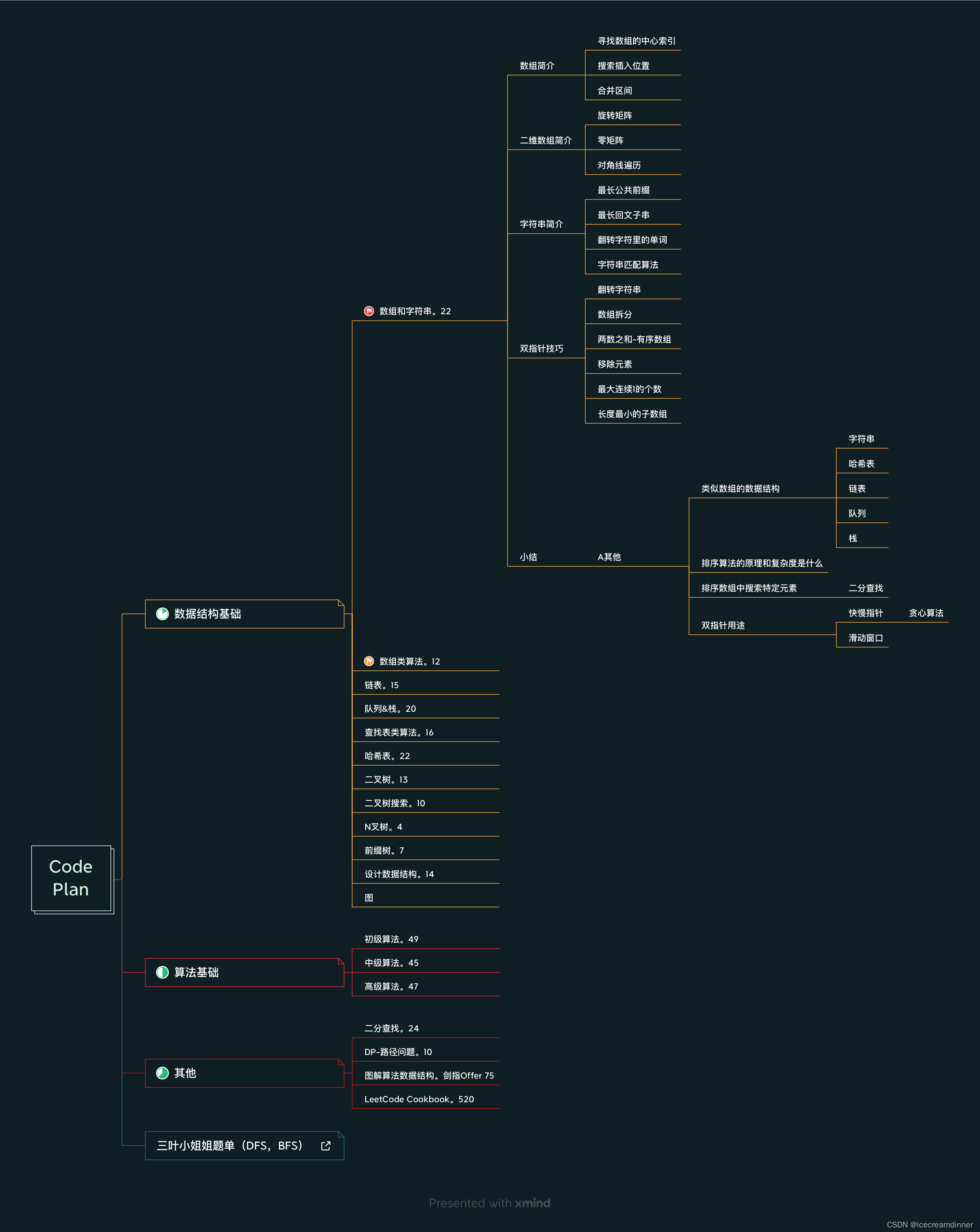The image size is (980, 1232).
Task: Select the 查找表类算法。16 subtopic
Action: (x=399, y=732)
